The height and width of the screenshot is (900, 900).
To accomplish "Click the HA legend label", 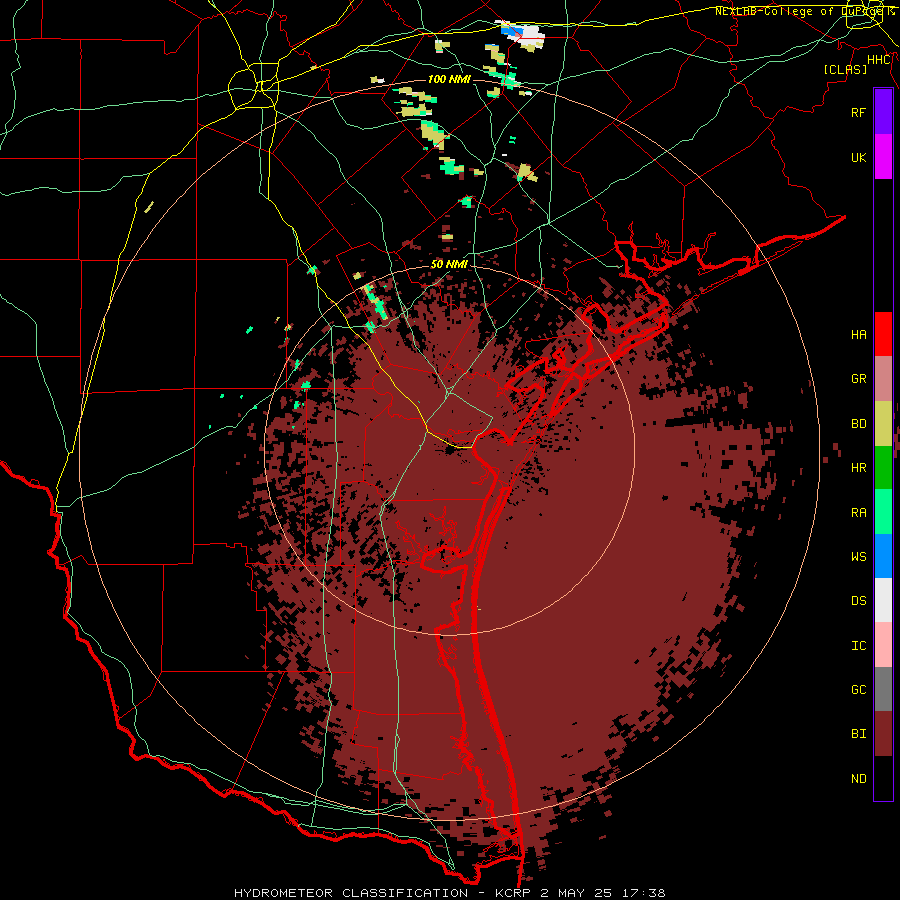I will pos(858,334).
